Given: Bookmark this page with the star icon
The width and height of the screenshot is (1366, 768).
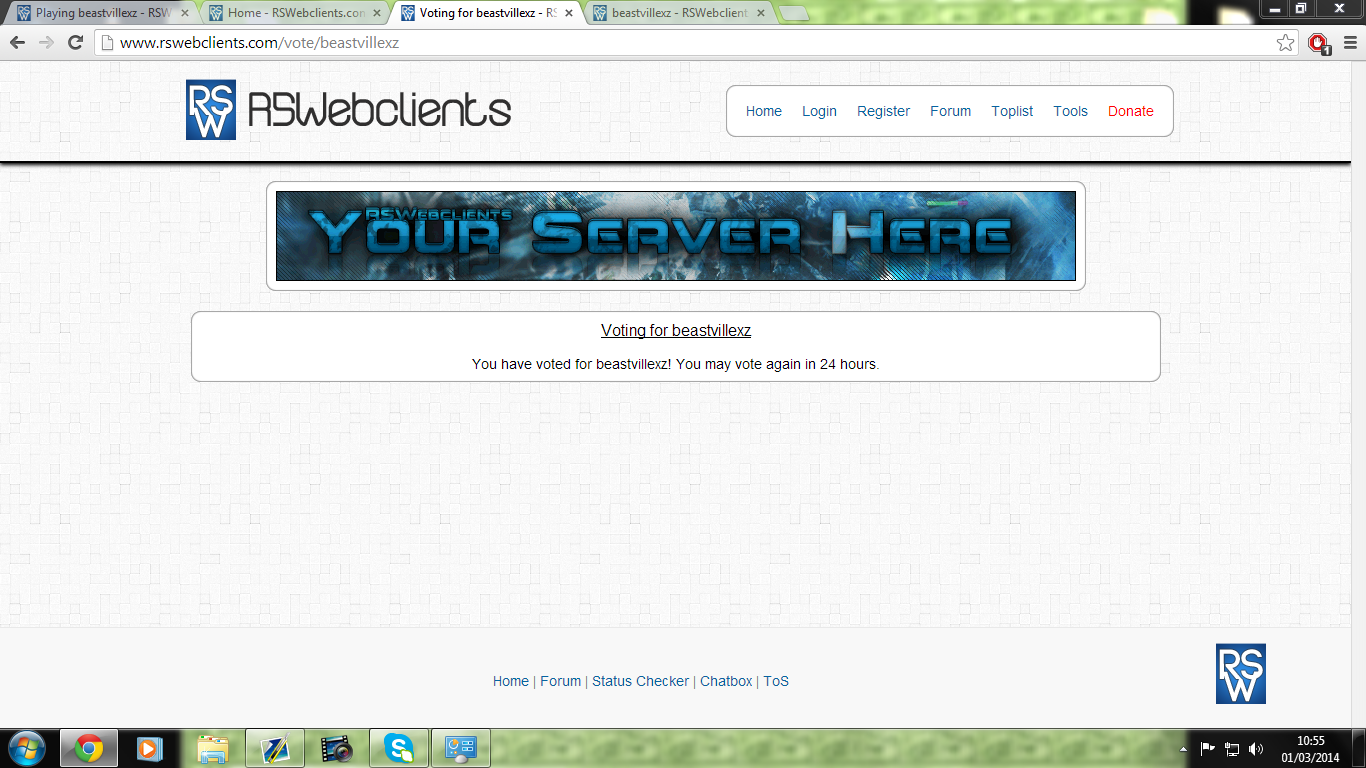Looking at the screenshot, I should pos(1286,43).
